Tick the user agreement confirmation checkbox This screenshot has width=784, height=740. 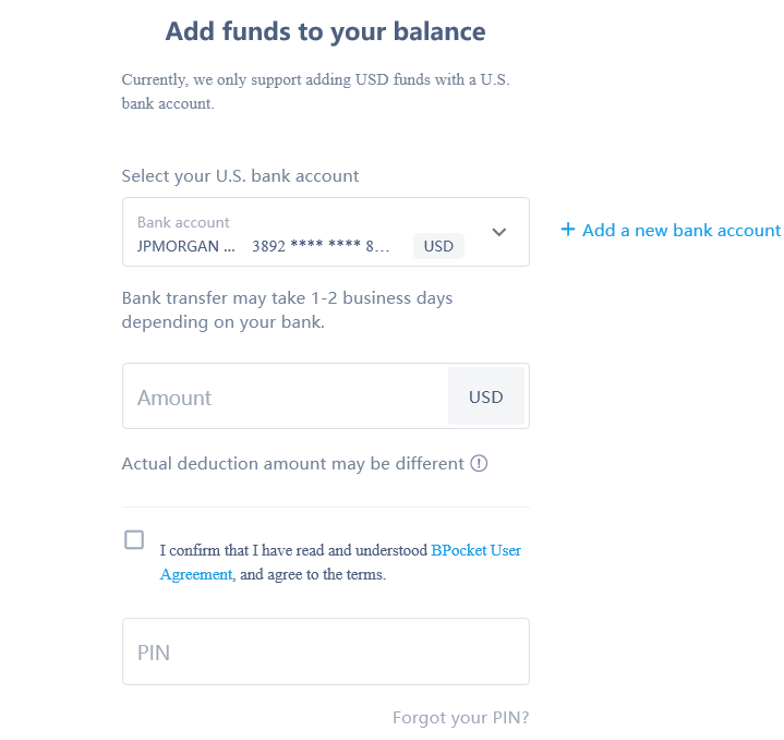pyautogui.click(x=134, y=540)
